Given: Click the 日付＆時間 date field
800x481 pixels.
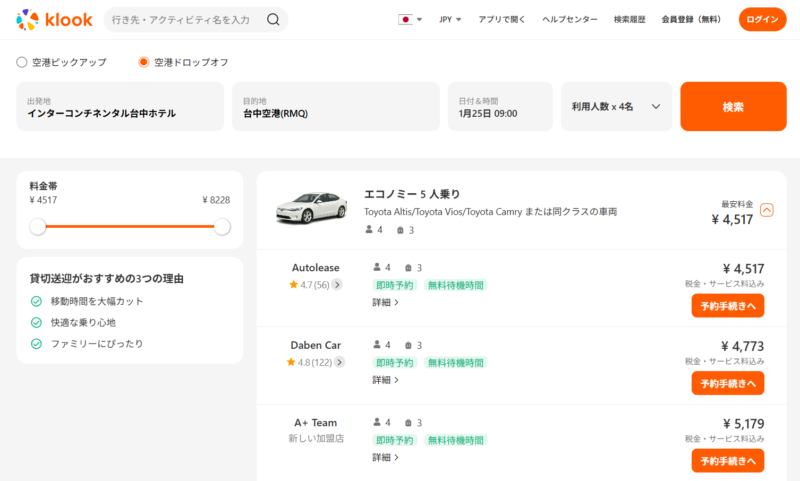Looking at the screenshot, I should click(499, 106).
